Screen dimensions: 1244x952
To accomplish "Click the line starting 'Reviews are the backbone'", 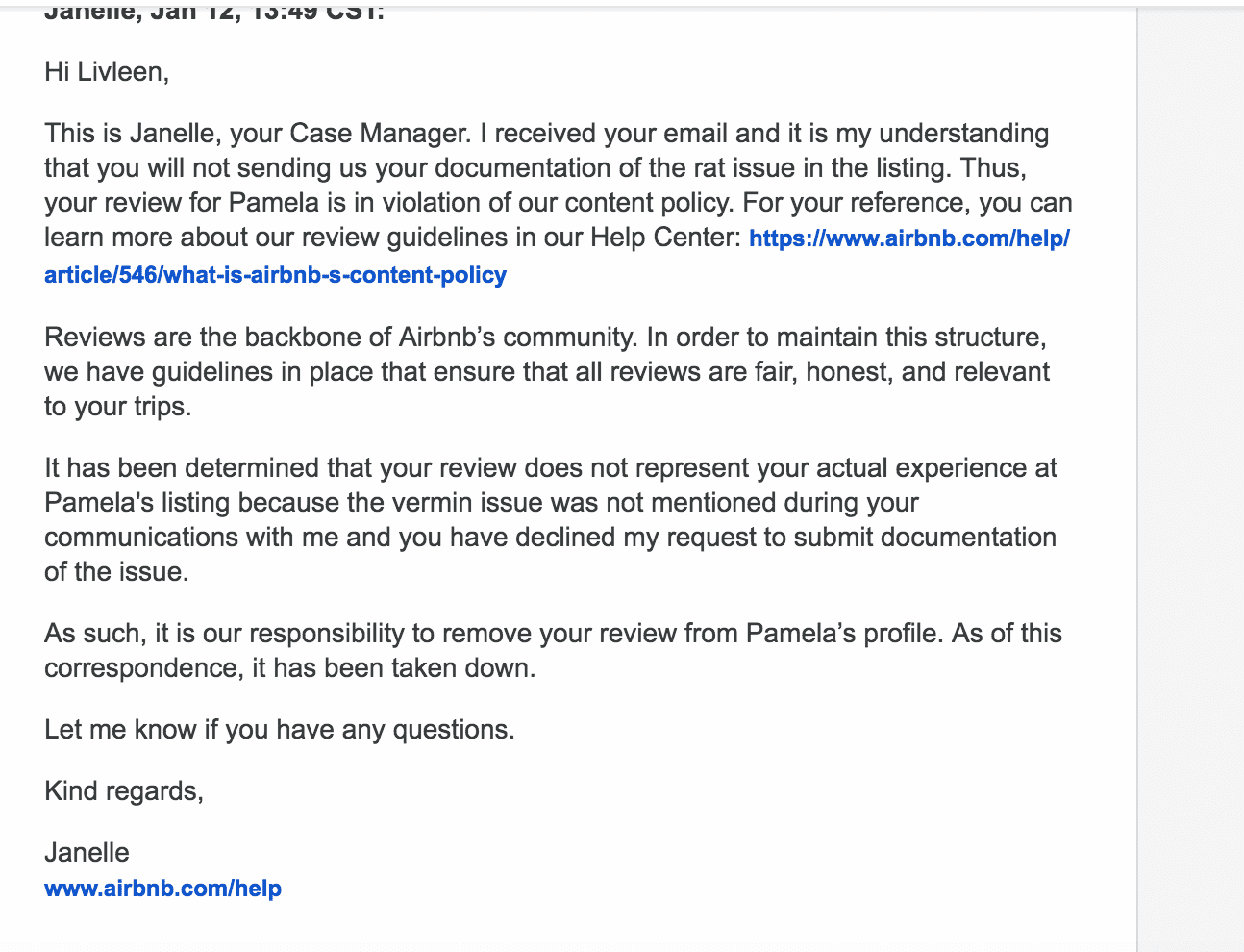I will coord(545,338).
